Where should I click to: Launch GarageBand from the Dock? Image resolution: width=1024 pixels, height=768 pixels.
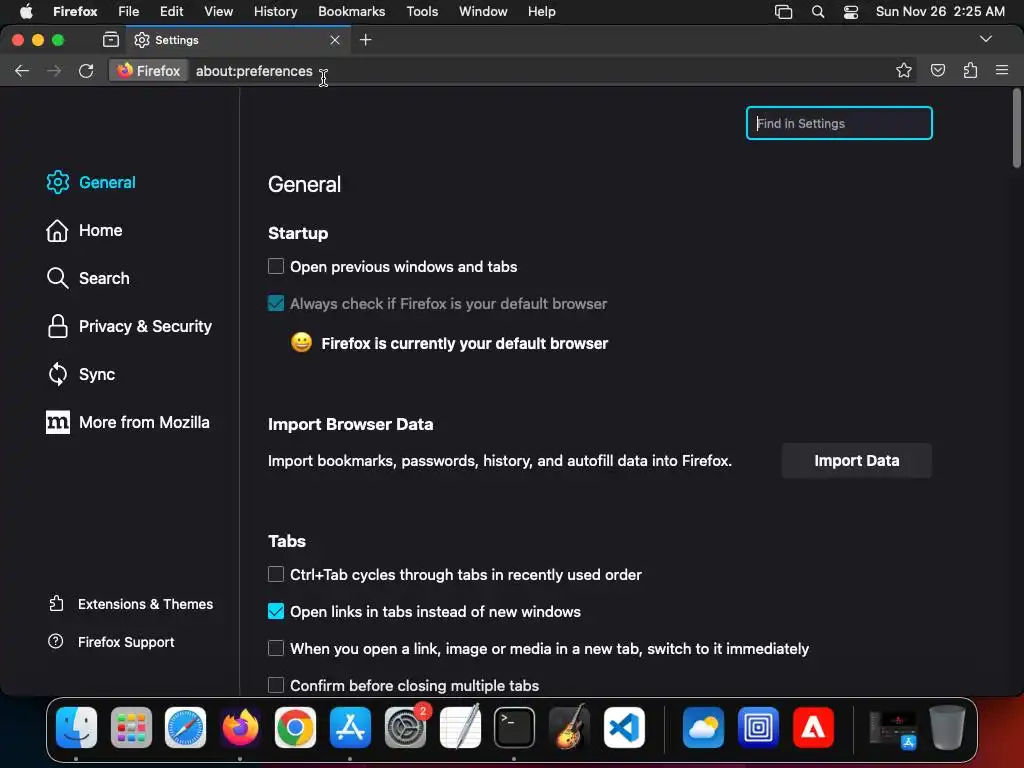pyautogui.click(x=569, y=727)
